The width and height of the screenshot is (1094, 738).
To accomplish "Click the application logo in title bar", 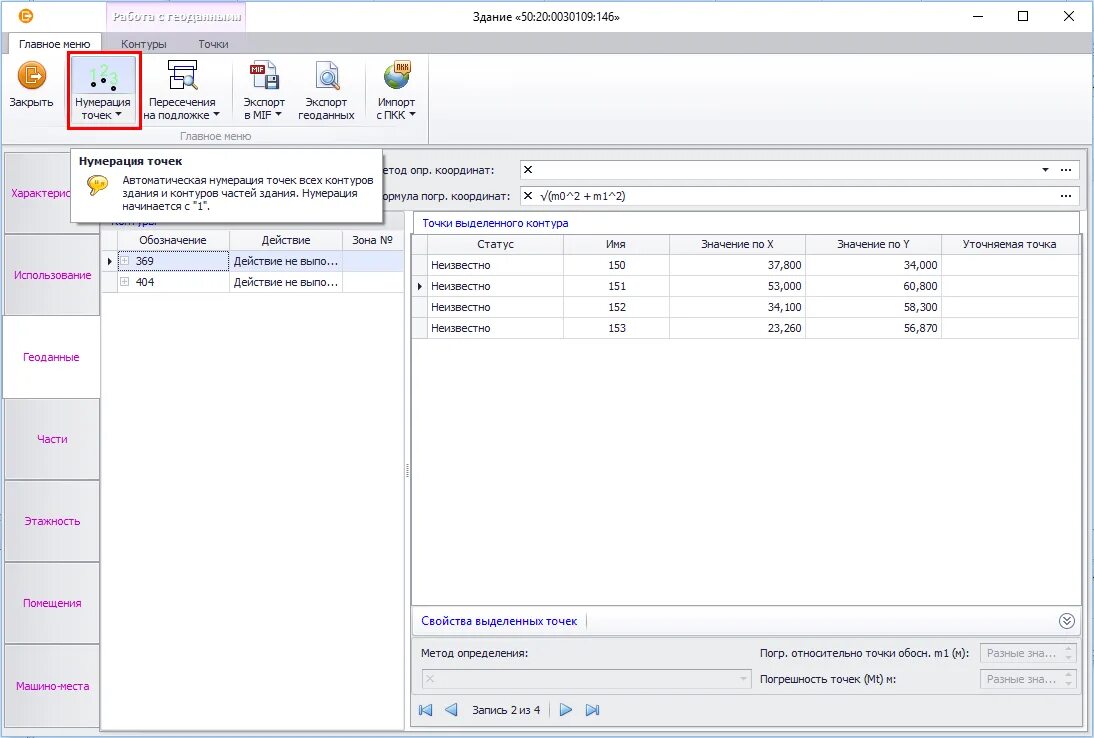I will 26,16.
